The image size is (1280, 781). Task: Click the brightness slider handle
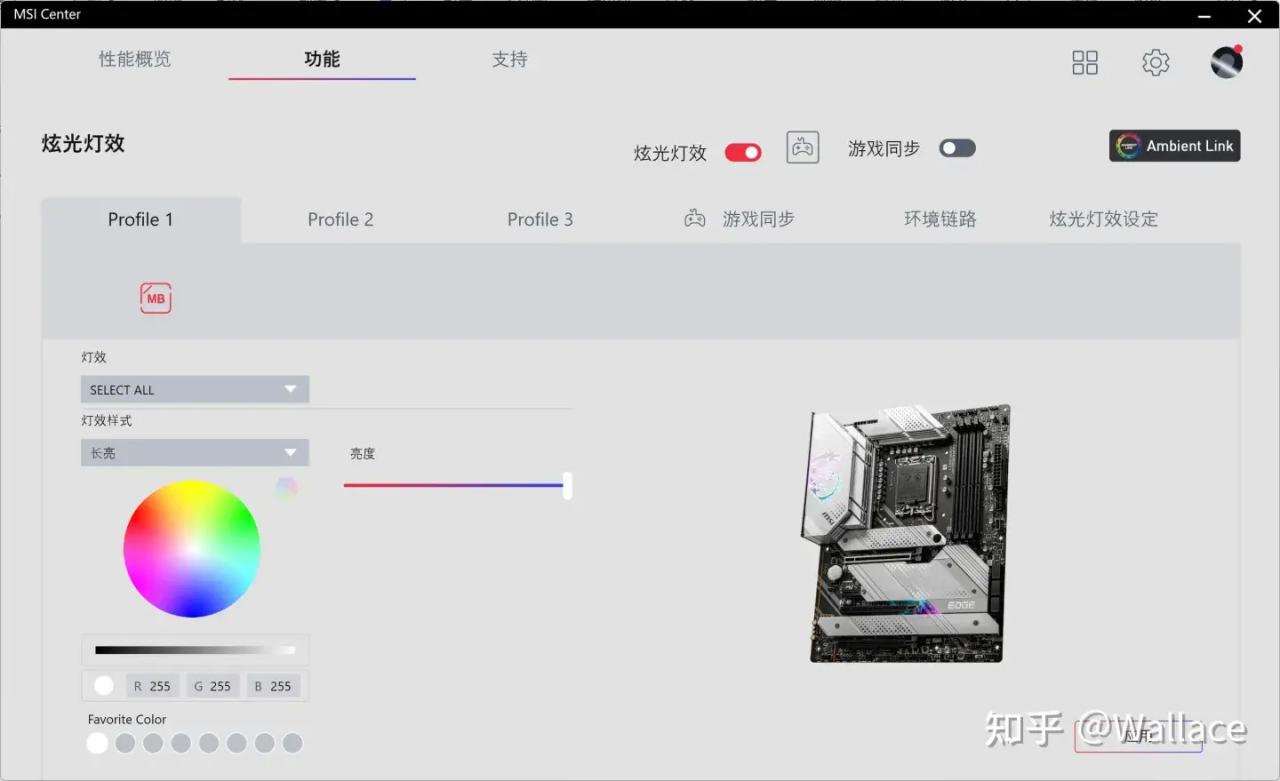point(567,486)
